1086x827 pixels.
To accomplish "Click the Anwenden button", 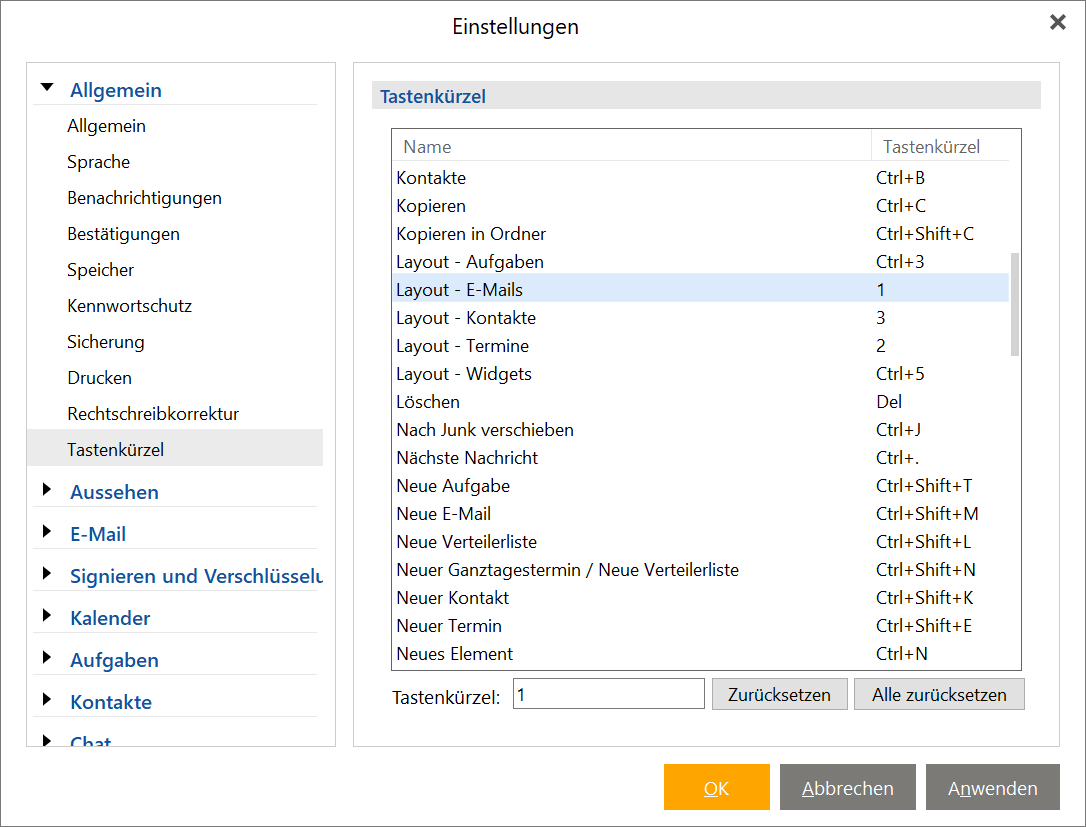I will tap(992, 788).
